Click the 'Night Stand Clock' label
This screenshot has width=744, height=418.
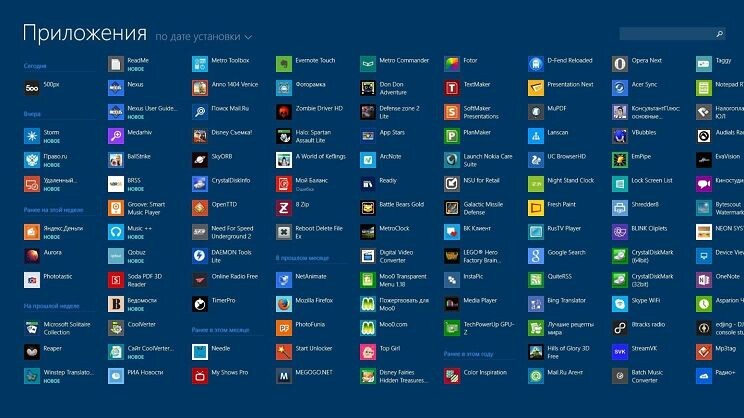(x=571, y=180)
